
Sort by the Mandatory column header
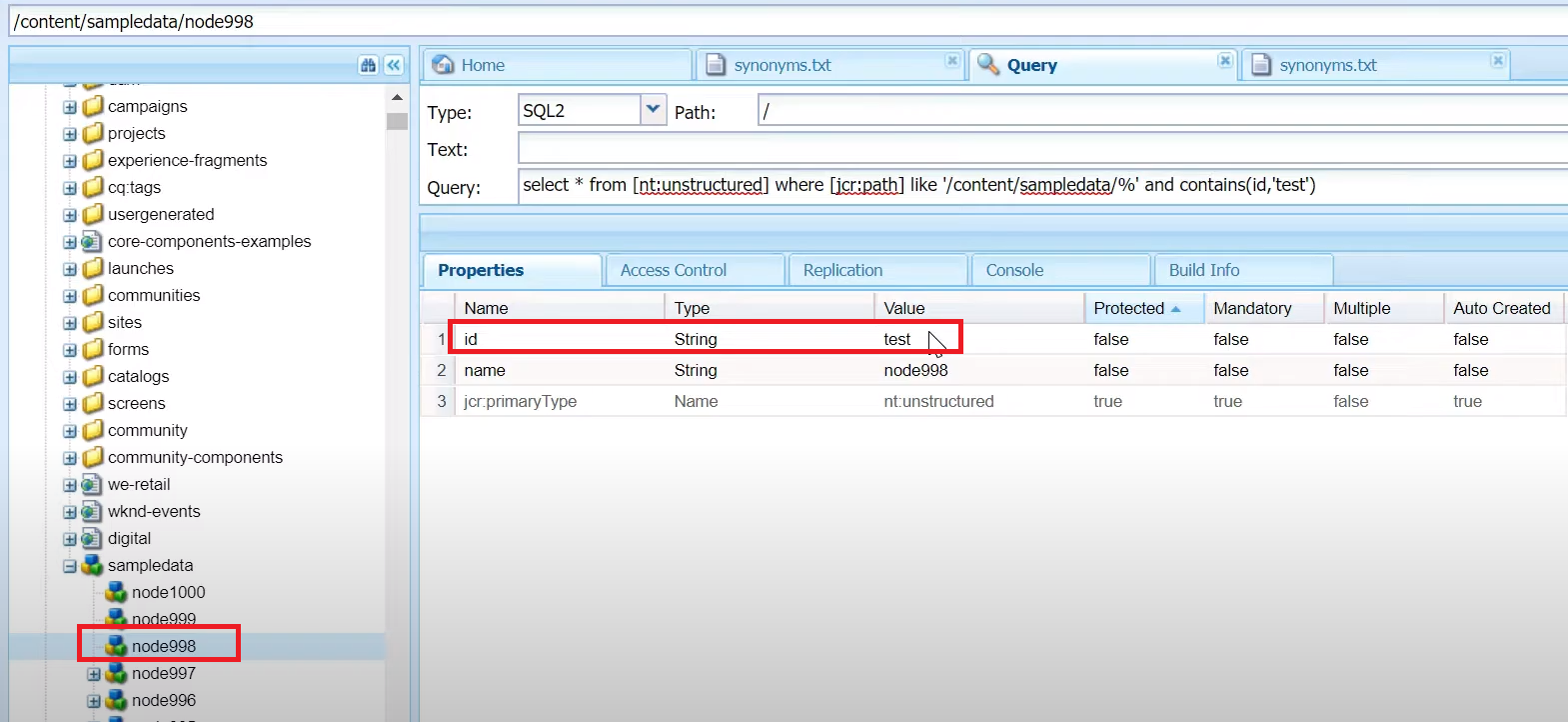point(1263,308)
